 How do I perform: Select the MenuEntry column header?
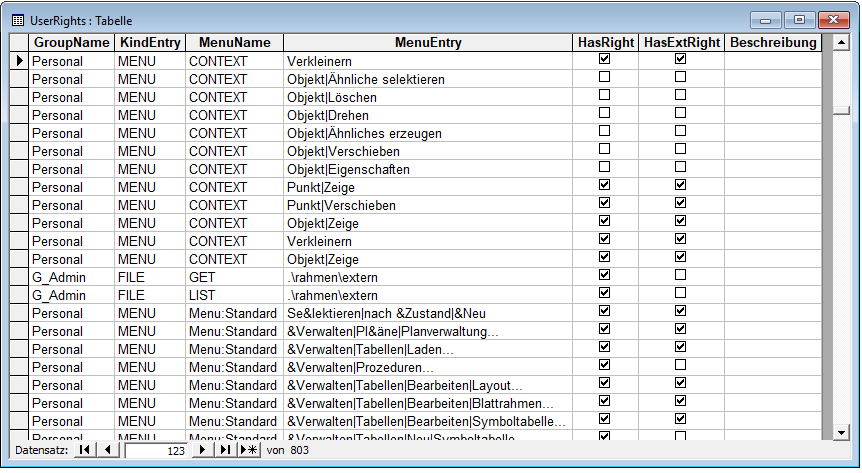coord(428,43)
